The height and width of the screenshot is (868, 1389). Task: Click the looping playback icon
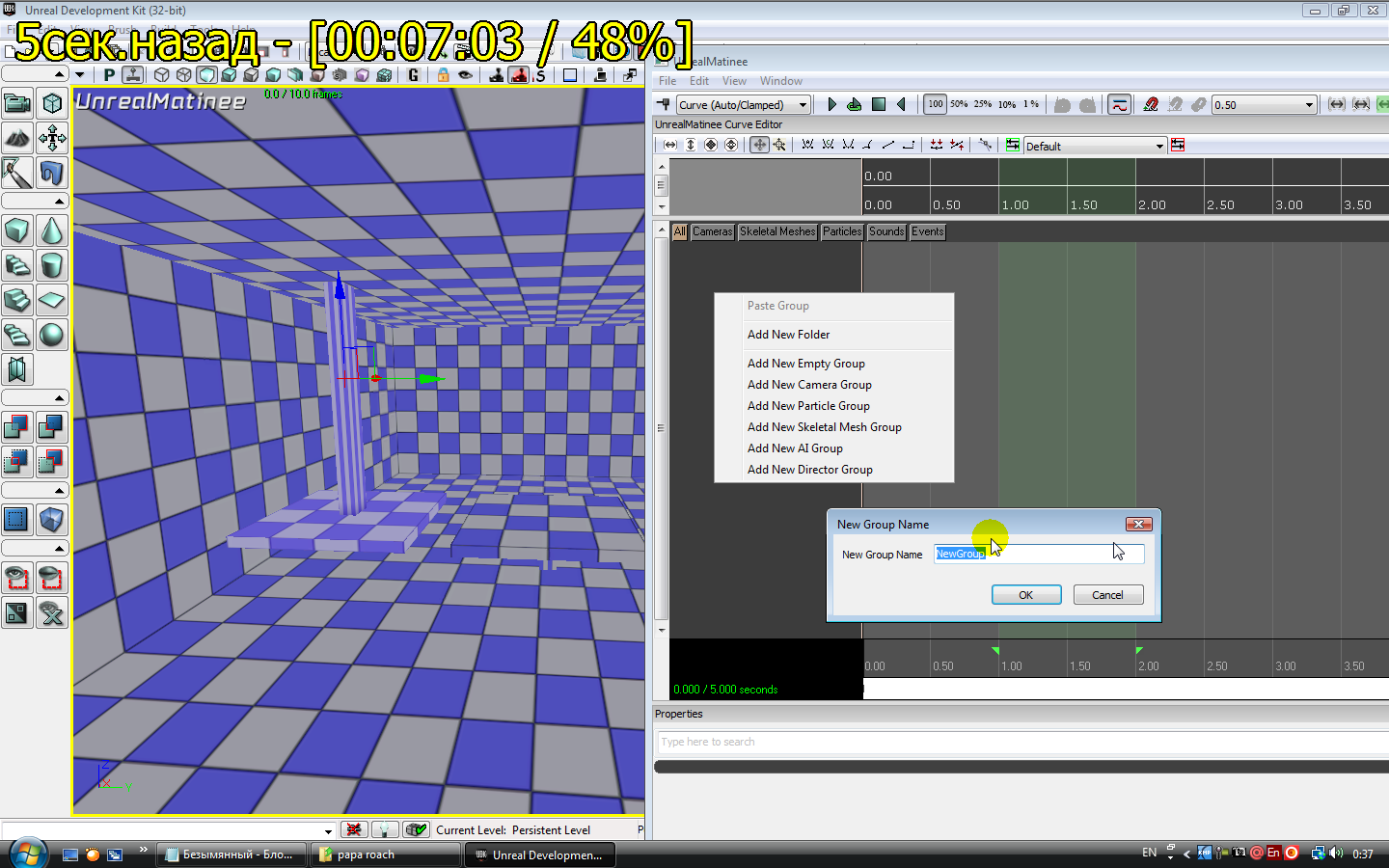click(x=855, y=104)
